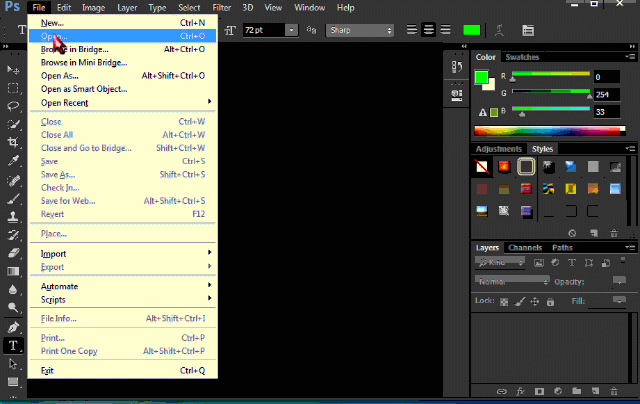The image size is (640, 404).
Task: Switch to the Adjustments tab
Action: (x=498, y=149)
